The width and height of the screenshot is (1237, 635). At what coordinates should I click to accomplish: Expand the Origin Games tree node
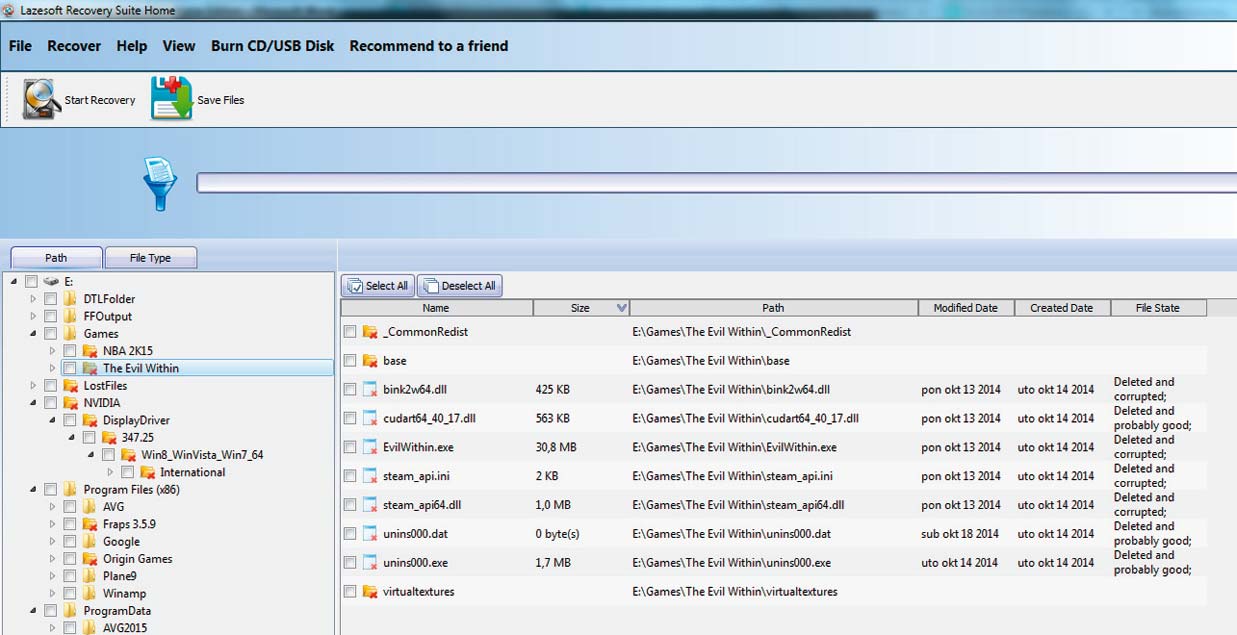coord(53,559)
